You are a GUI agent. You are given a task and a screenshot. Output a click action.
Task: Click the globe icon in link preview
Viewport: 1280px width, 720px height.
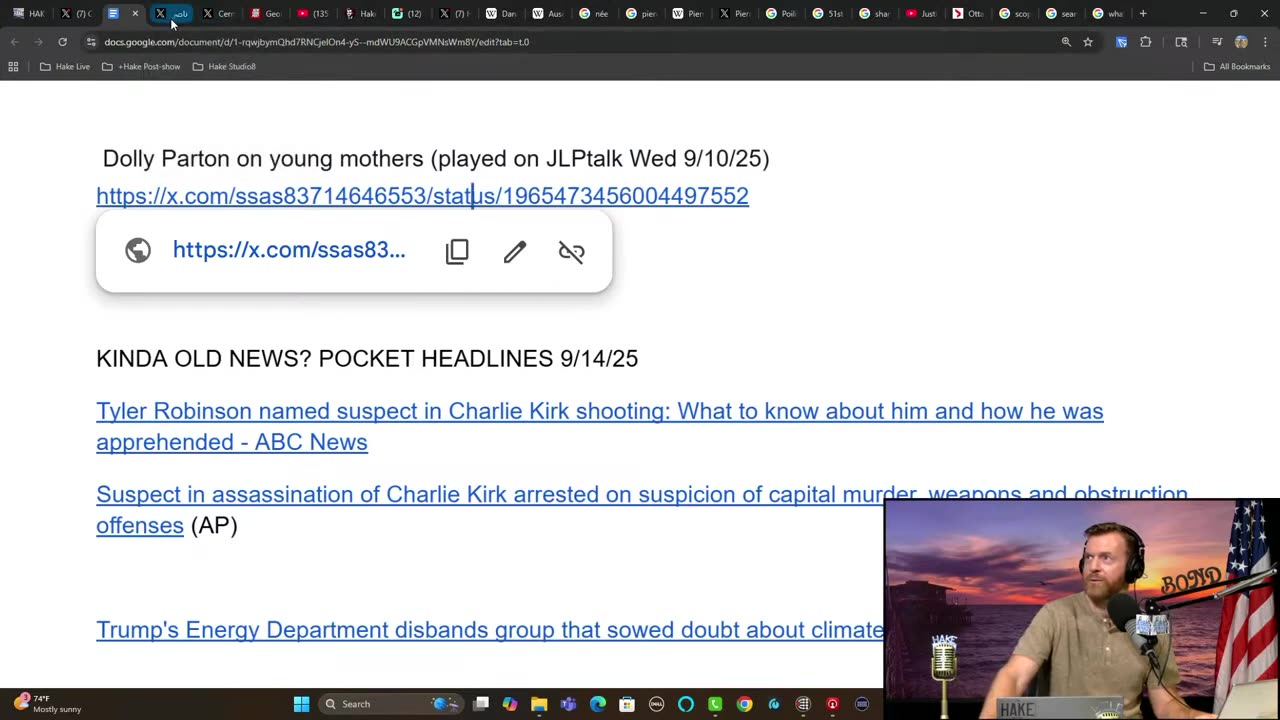pos(138,250)
